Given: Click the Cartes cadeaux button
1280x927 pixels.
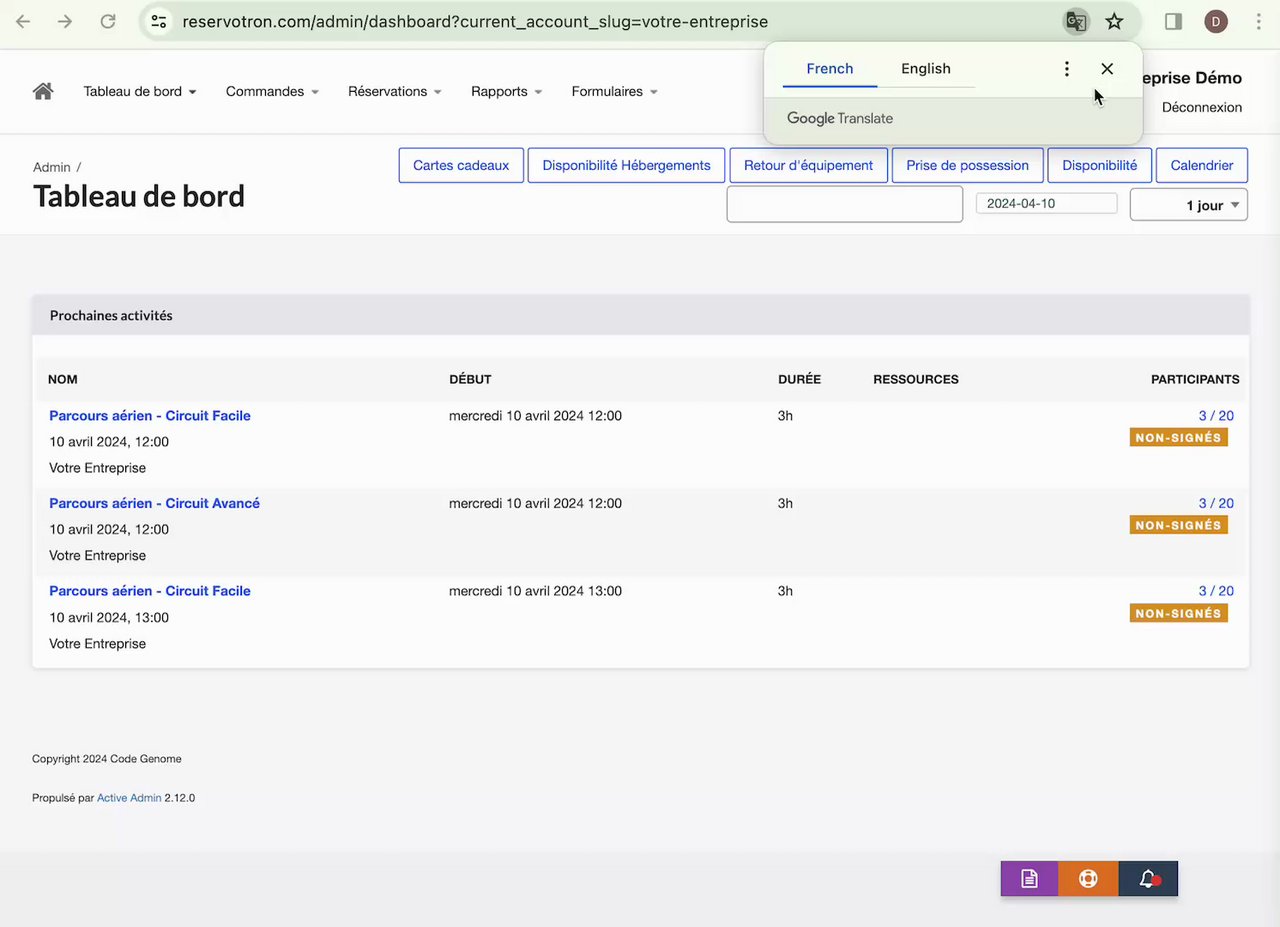Looking at the screenshot, I should pos(461,165).
